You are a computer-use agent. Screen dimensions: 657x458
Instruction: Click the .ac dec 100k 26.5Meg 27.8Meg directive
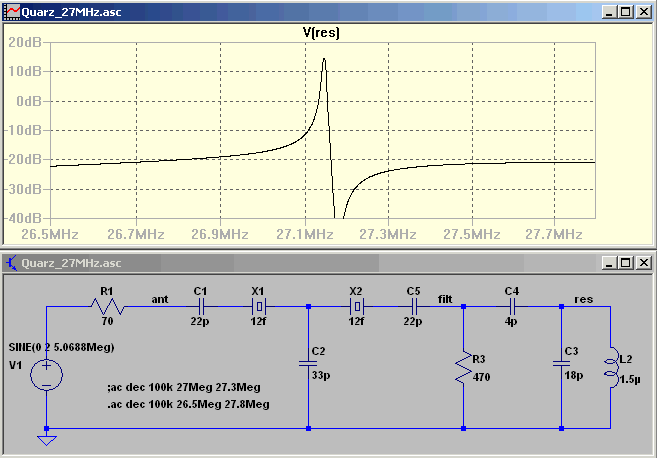tap(188, 404)
